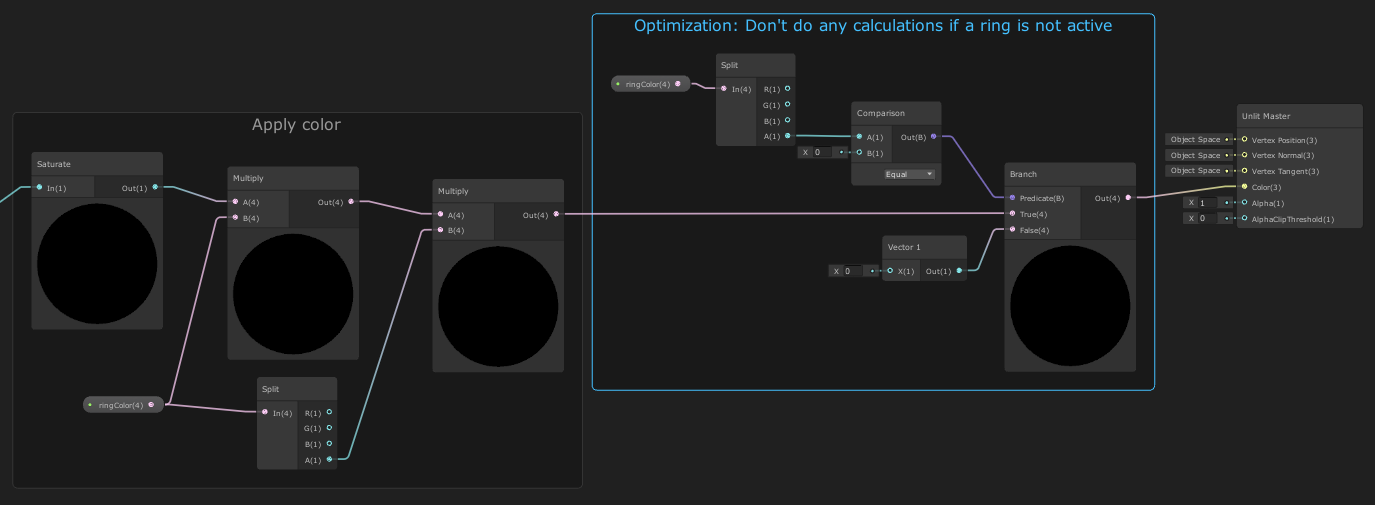Select the Optimization group title text
This screenshot has width=1375, height=505.
click(x=872, y=26)
